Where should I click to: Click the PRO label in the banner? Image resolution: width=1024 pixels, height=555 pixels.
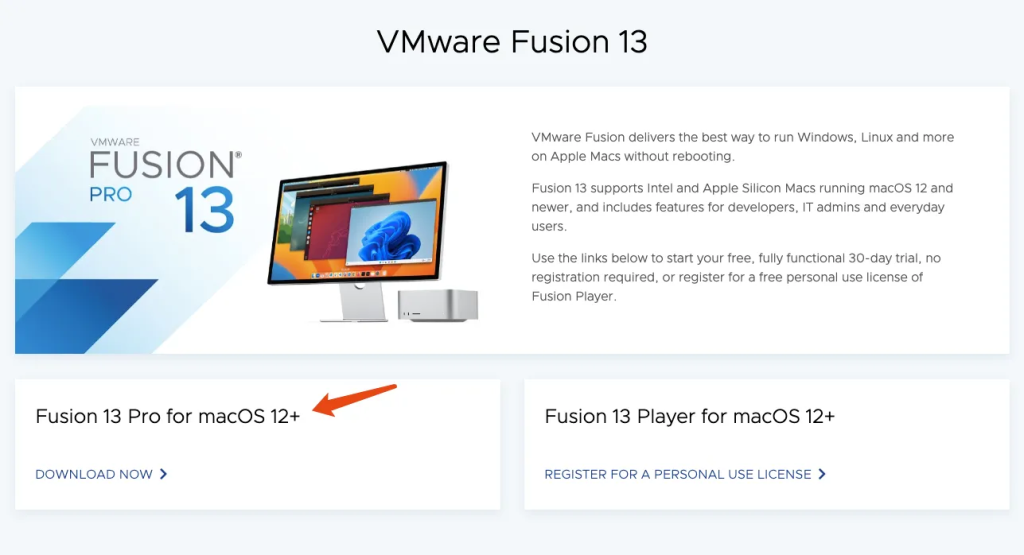tap(110, 195)
